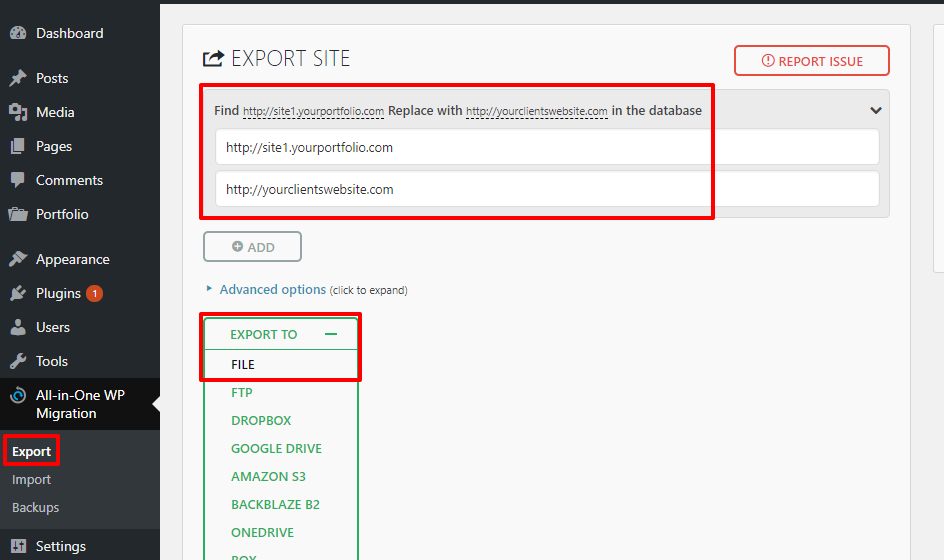The height and width of the screenshot is (560, 944).
Task: Click the Settings sliders icon
Action: [x=18, y=546]
